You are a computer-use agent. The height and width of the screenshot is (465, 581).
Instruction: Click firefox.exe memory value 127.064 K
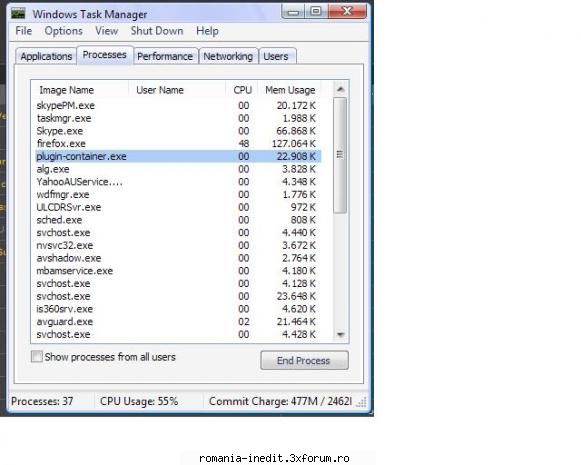tap(294, 143)
